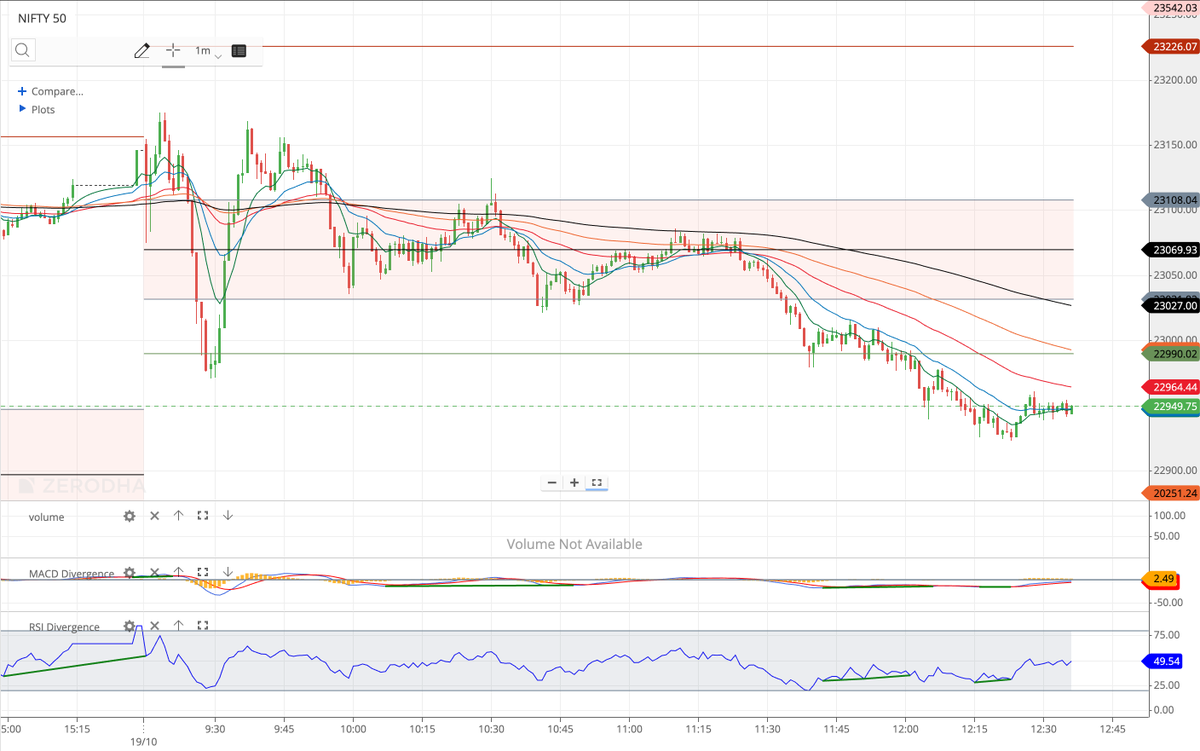
Task: Zoom out the chart with minus button
Action: pos(552,483)
